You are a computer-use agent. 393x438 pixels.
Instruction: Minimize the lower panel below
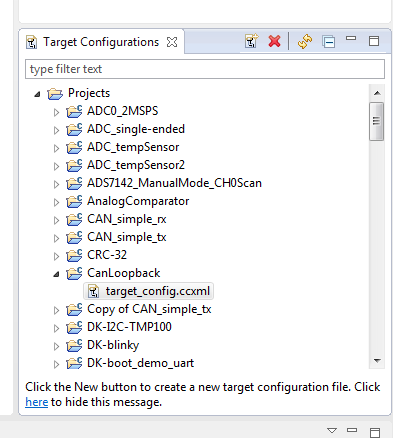[352, 430]
